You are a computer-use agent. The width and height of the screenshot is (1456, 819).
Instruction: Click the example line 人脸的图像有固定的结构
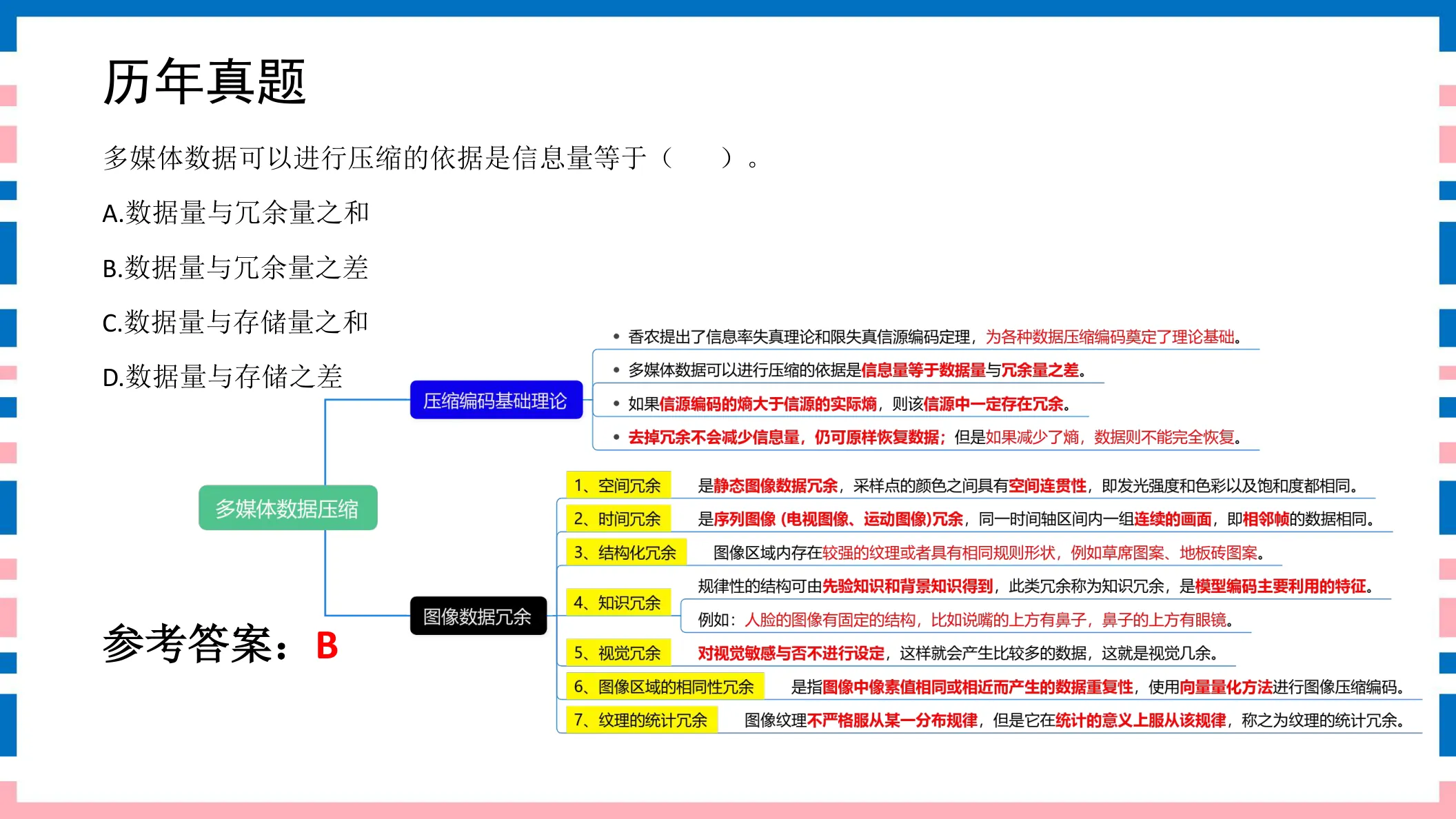click(966, 620)
